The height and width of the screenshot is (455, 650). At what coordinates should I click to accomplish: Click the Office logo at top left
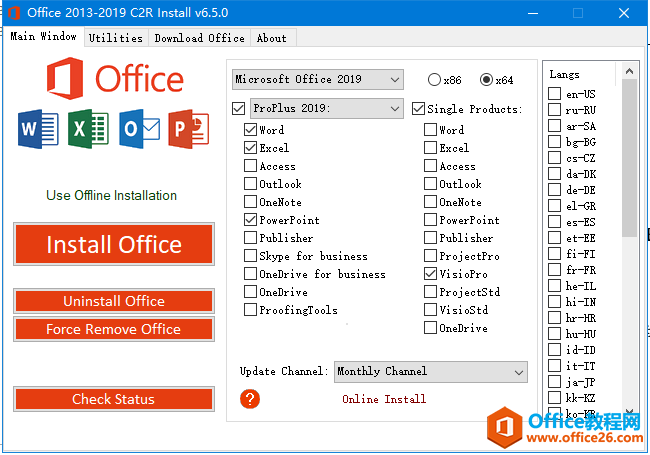point(114,79)
